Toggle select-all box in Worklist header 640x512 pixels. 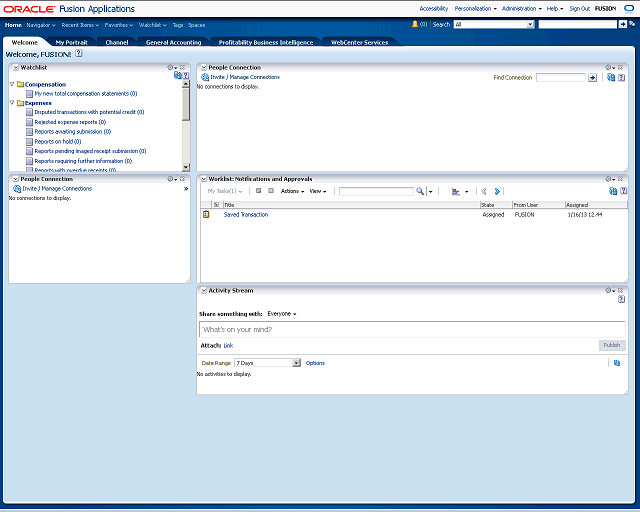[216, 205]
